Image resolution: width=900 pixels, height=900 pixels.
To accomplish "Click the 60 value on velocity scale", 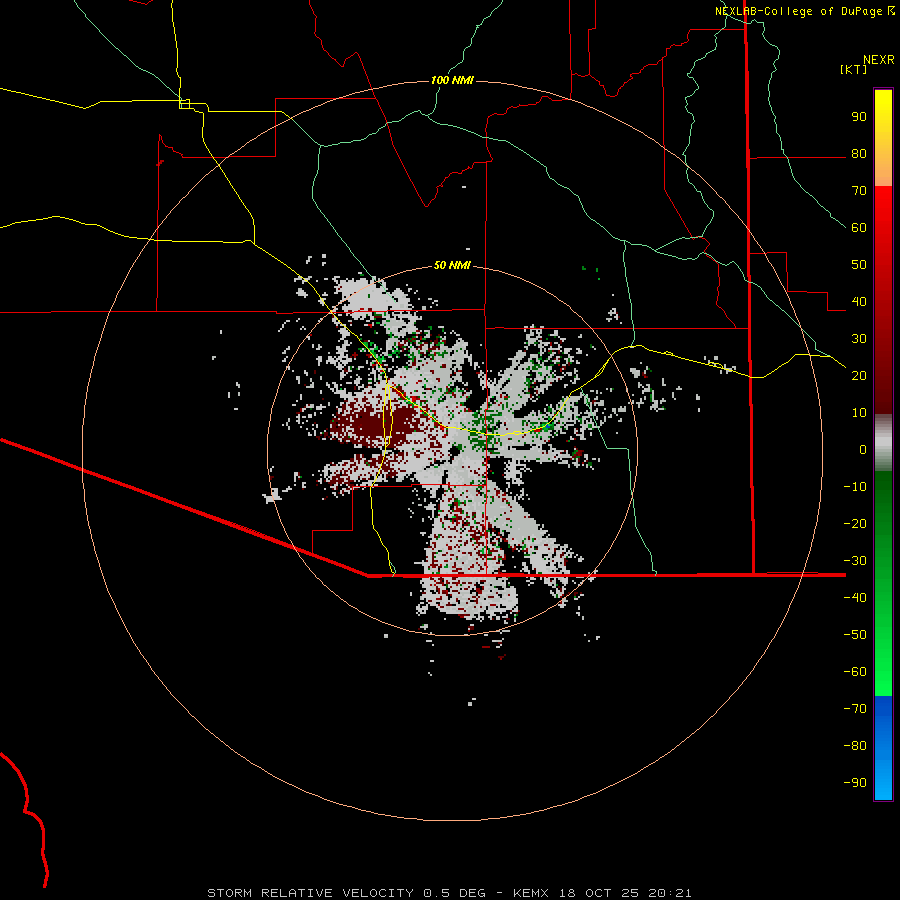I will pyautogui.click(x=859, y=227).
